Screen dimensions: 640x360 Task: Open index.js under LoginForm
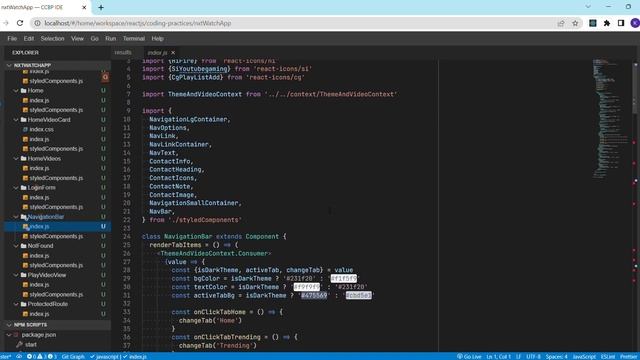[x=39, y=198]
